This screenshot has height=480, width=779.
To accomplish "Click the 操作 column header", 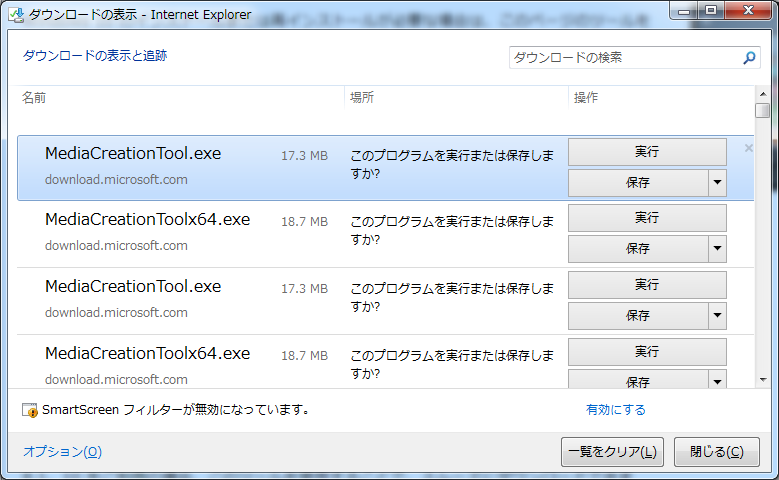I will point(586,97).
